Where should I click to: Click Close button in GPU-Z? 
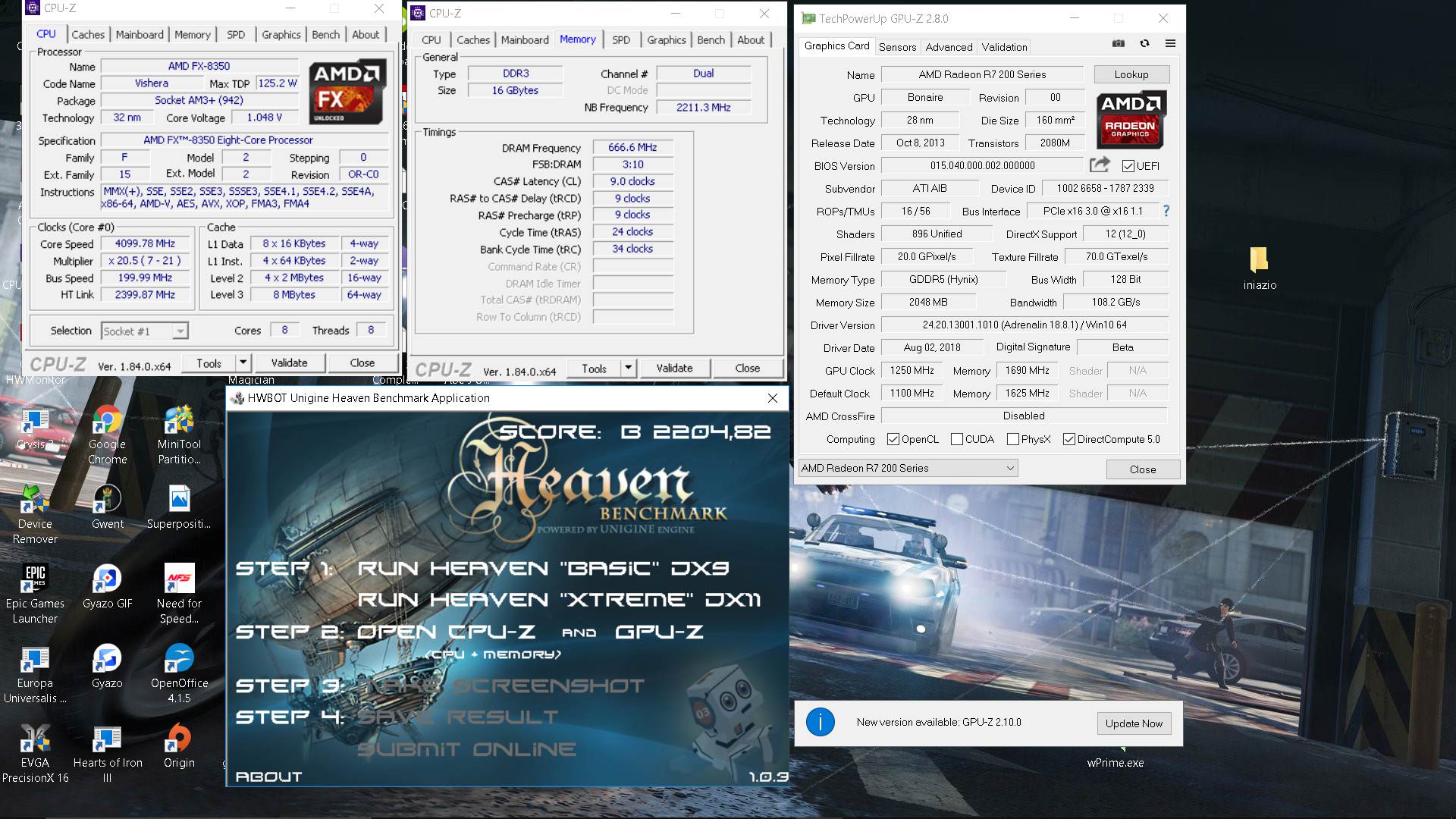[x=1143, y=469]
